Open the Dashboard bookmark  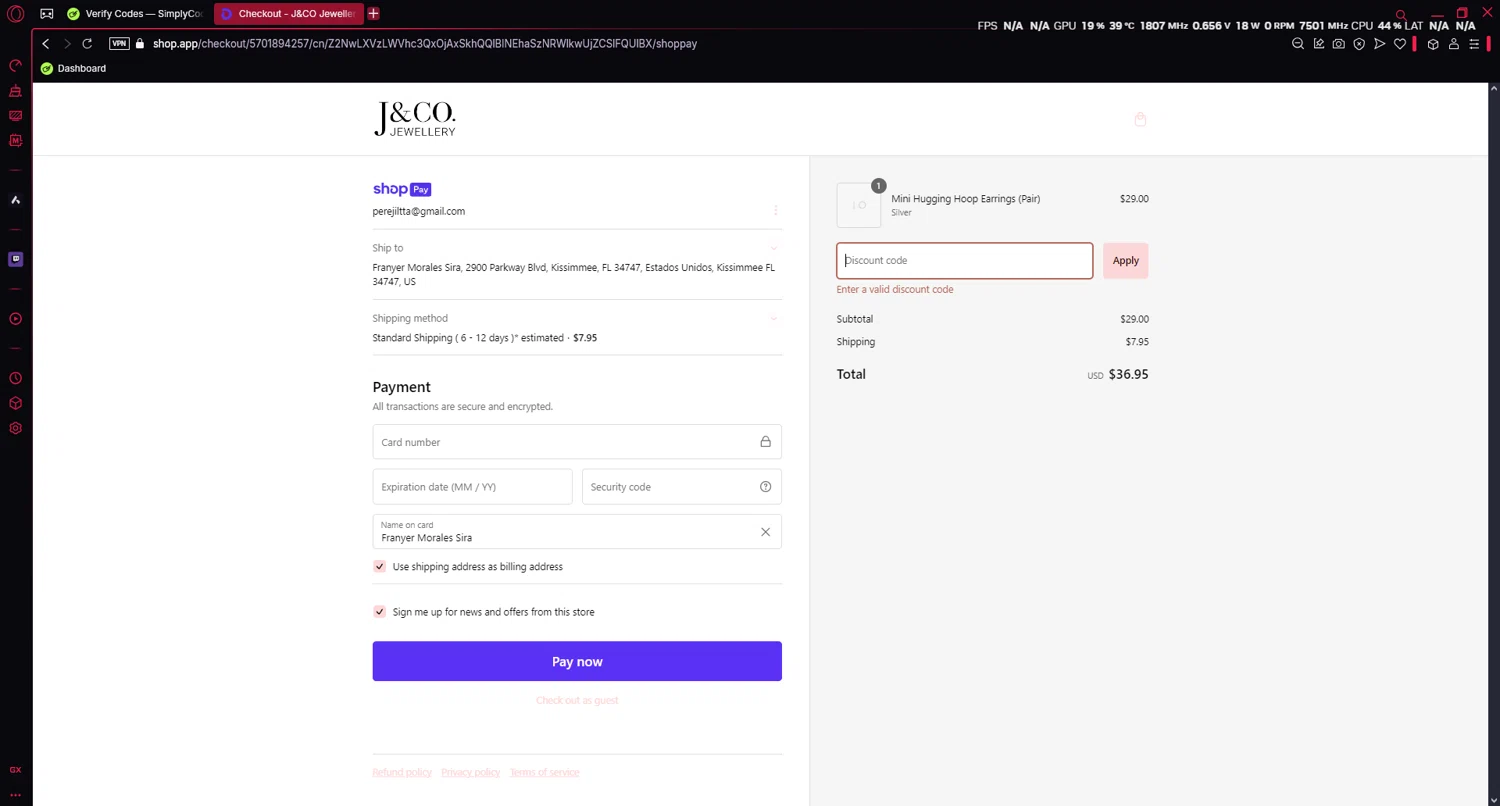coord(73,69)
